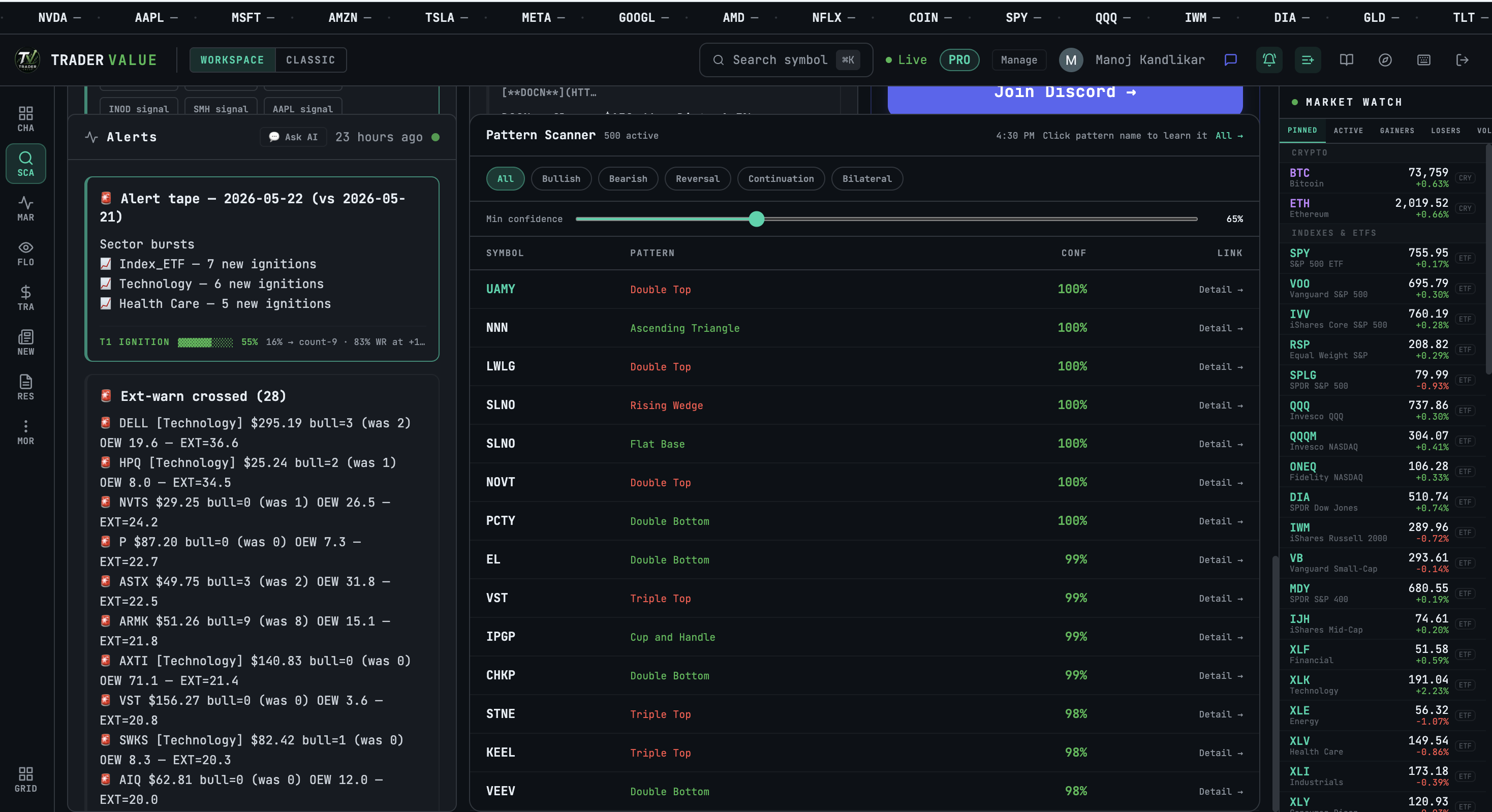1492x812 pixels.
Task: Click the TraderValue logo icon
Action: click(27, 59)
